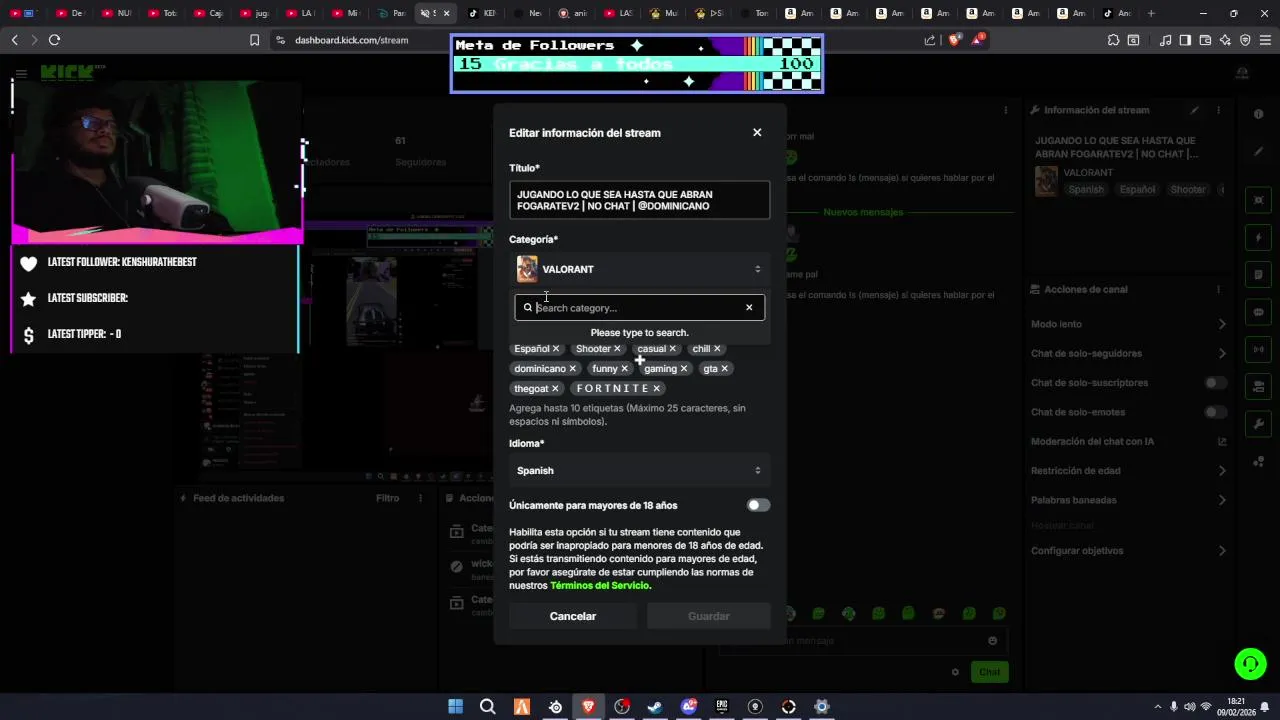The height and width of the screenshot is (720, 1280).
Task: Open the Términos del Servicio link
Action: click(600, 585)
